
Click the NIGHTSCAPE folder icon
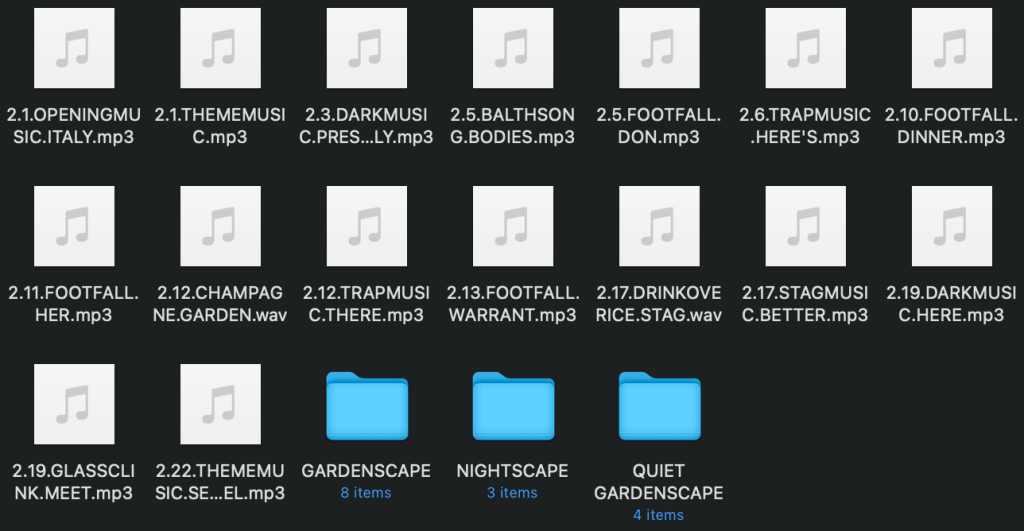pos(512,405)
